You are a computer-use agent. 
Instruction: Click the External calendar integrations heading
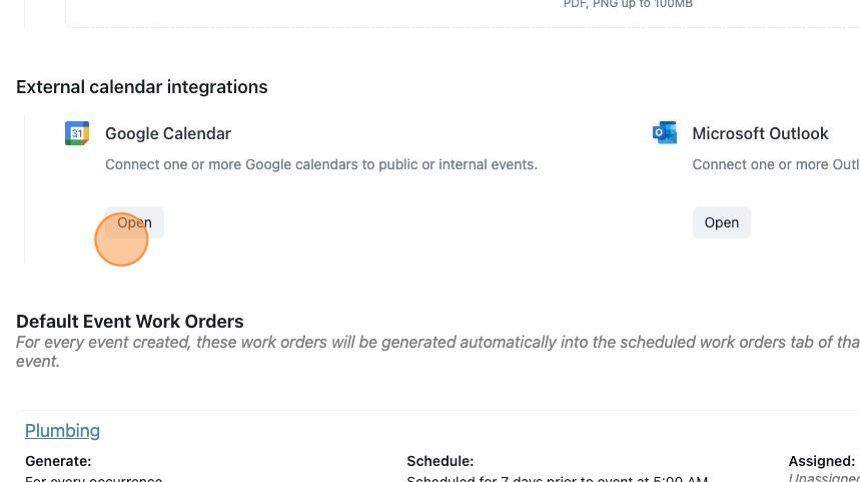click(142, 87)
